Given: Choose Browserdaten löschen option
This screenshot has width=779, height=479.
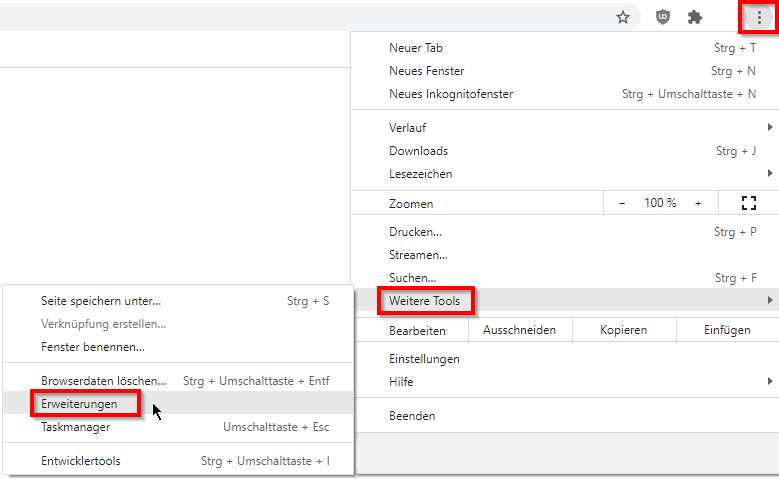Looking at the screenshot, I should tap(103, 381).
